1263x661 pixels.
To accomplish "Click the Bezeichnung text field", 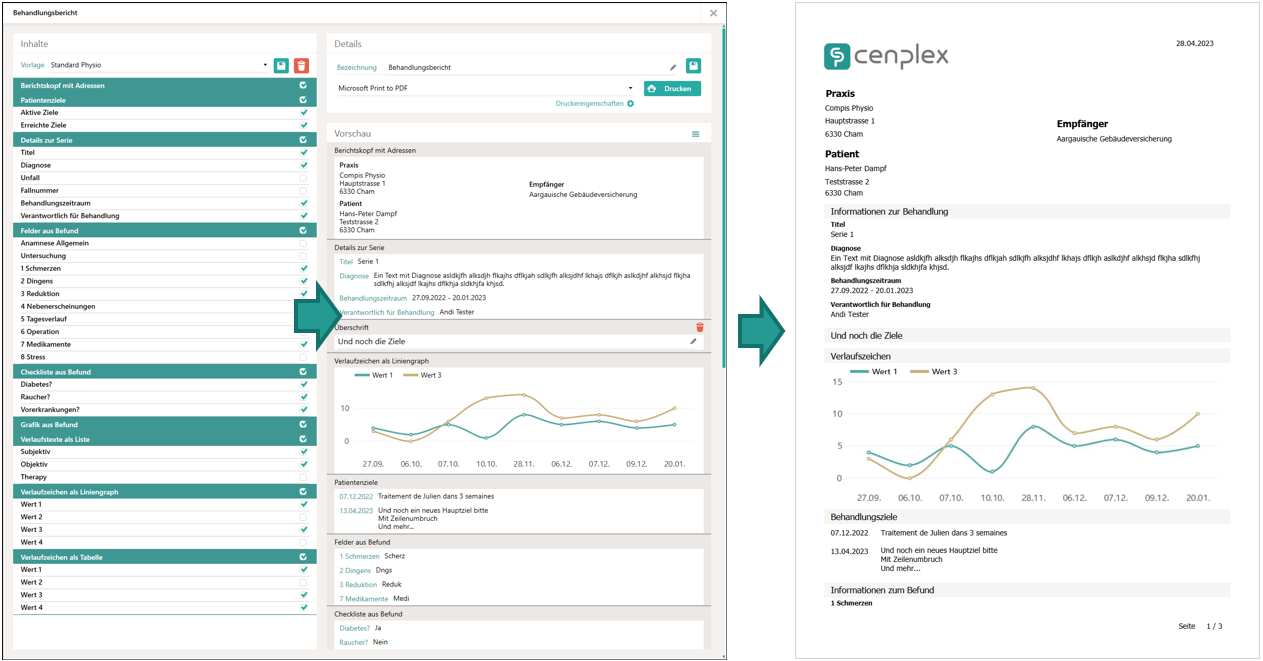I will point(520,67).
